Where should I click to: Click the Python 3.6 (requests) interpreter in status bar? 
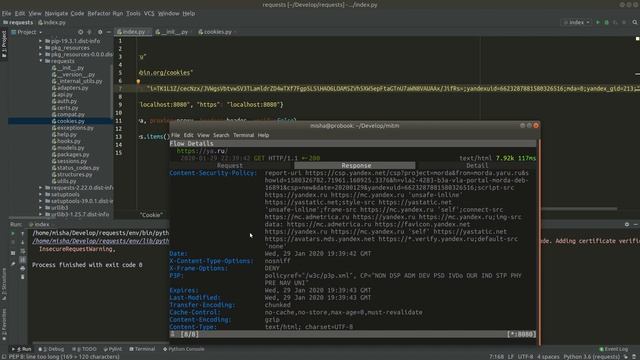591,357
